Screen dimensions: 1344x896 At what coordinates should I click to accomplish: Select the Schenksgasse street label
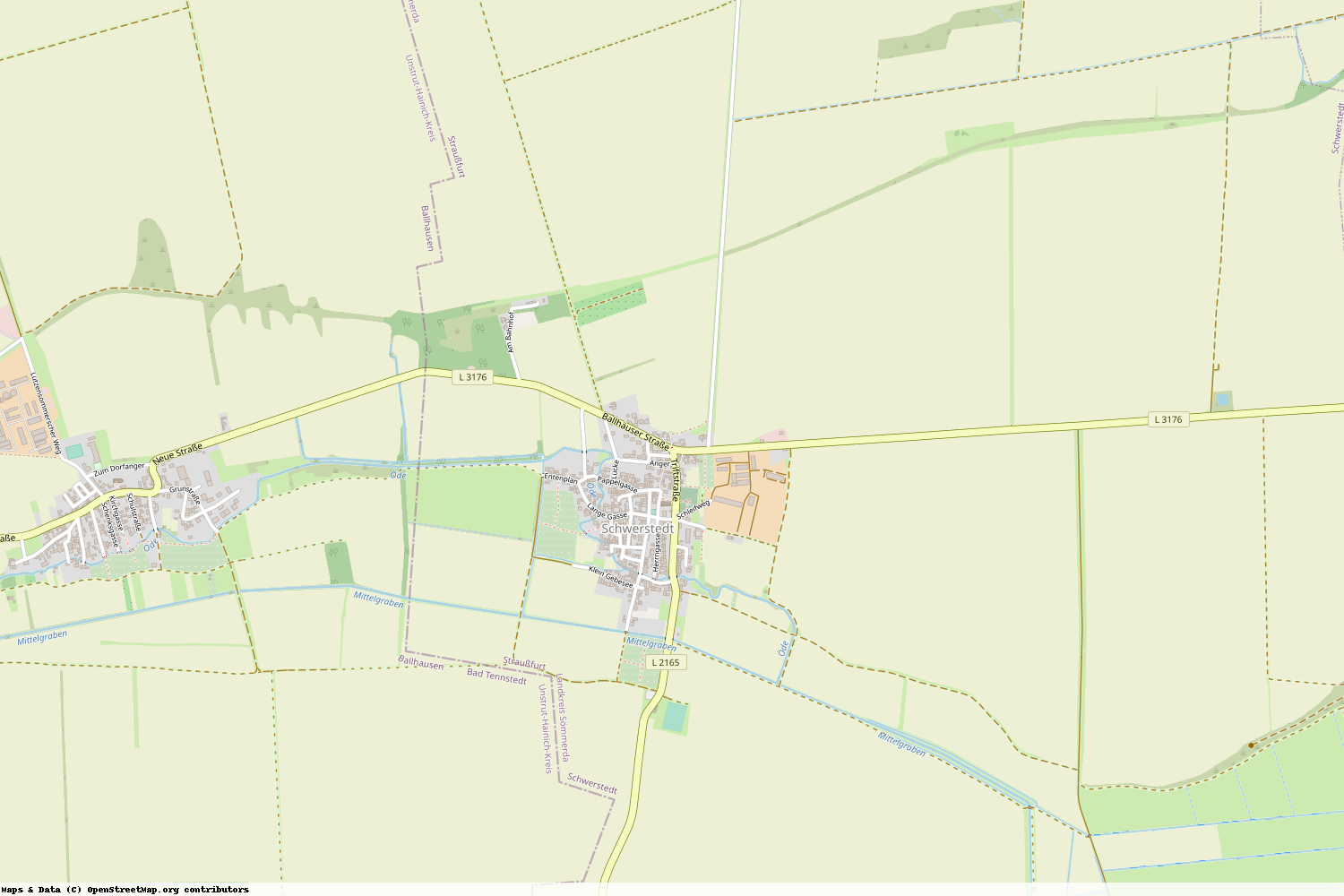tap(110, 525)
